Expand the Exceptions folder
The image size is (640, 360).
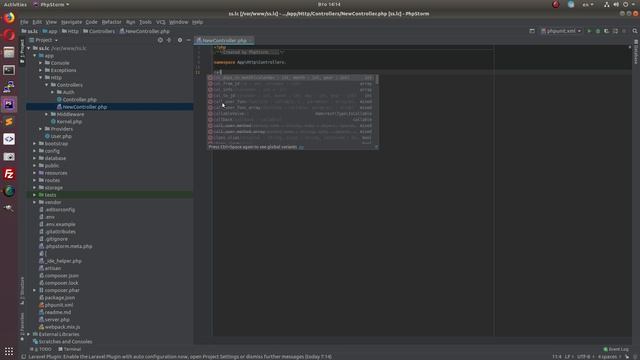coord(41,70)
